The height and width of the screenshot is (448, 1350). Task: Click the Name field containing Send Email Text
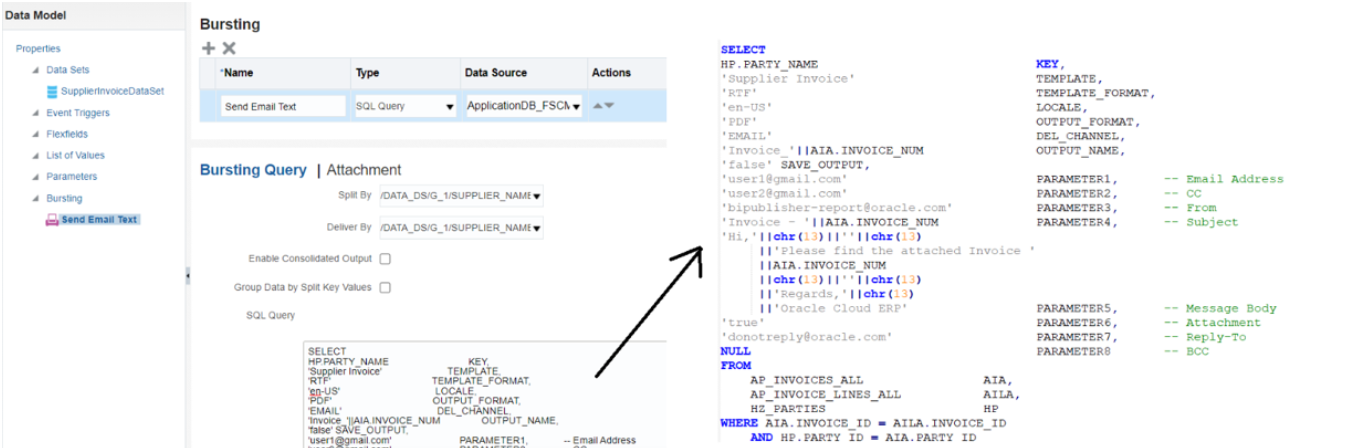[x=283, y=106]
